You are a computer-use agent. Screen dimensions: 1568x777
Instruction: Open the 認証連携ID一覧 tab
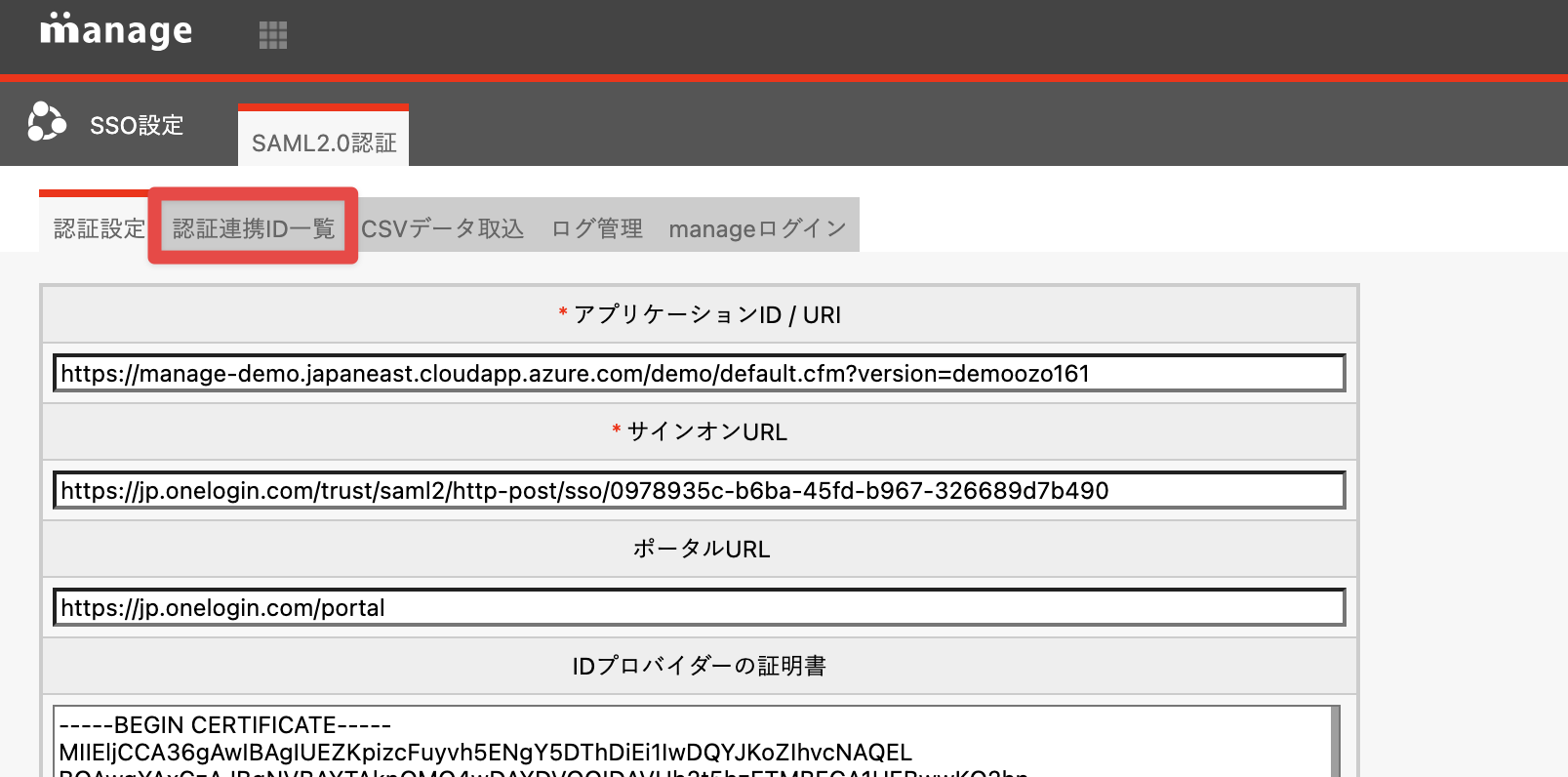[254, 227]
